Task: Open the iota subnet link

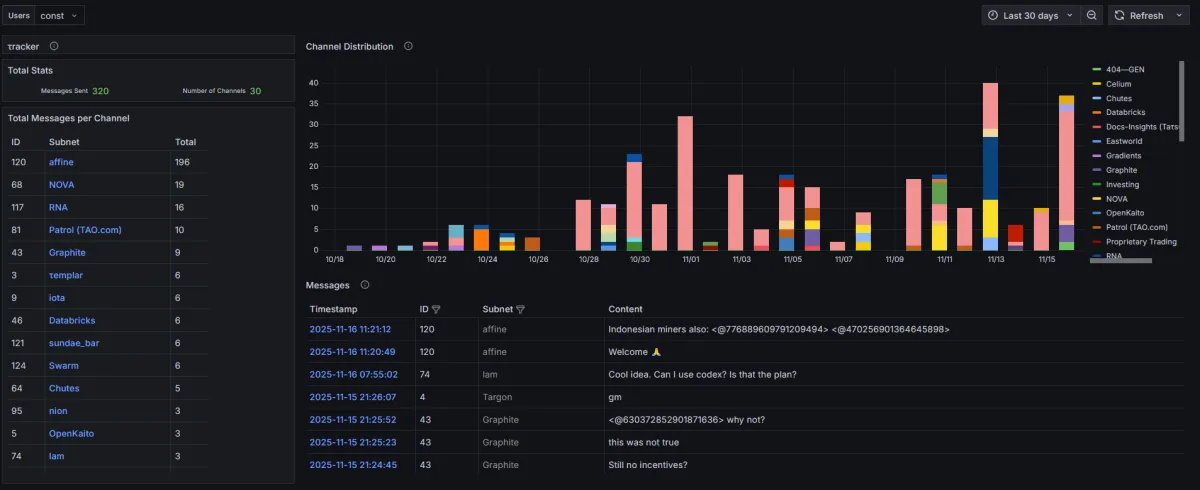Action: [x=57, y=298]
